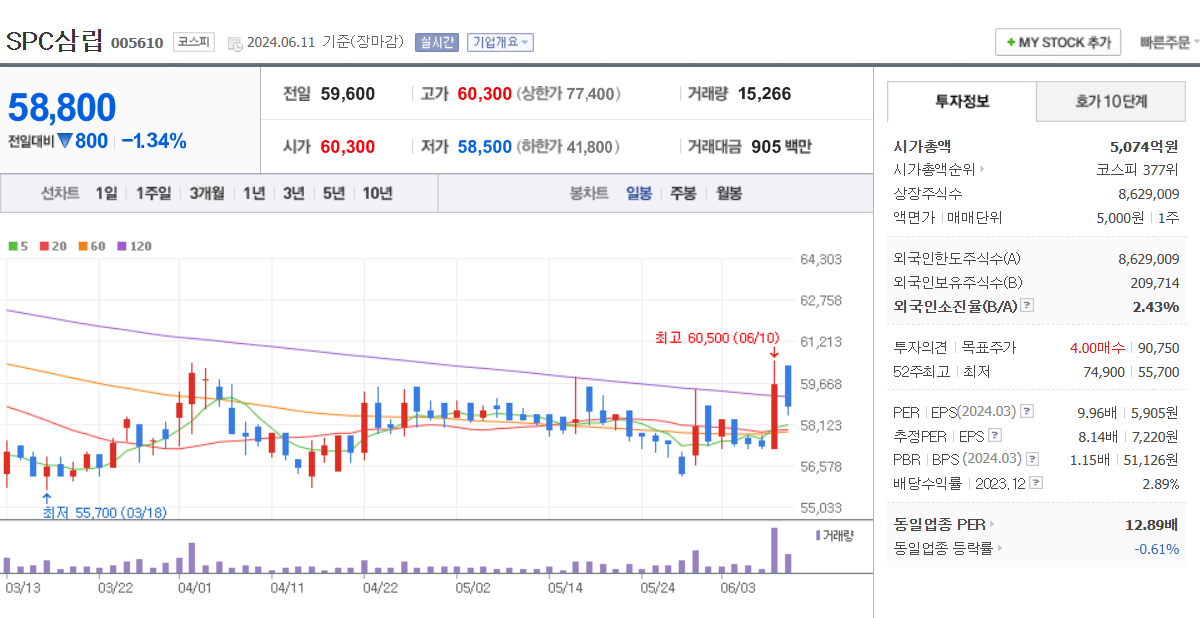Viewport: 1201px width, 618px height.
Task: Switch to the 투자정보 tab
Action: point(962,101)
